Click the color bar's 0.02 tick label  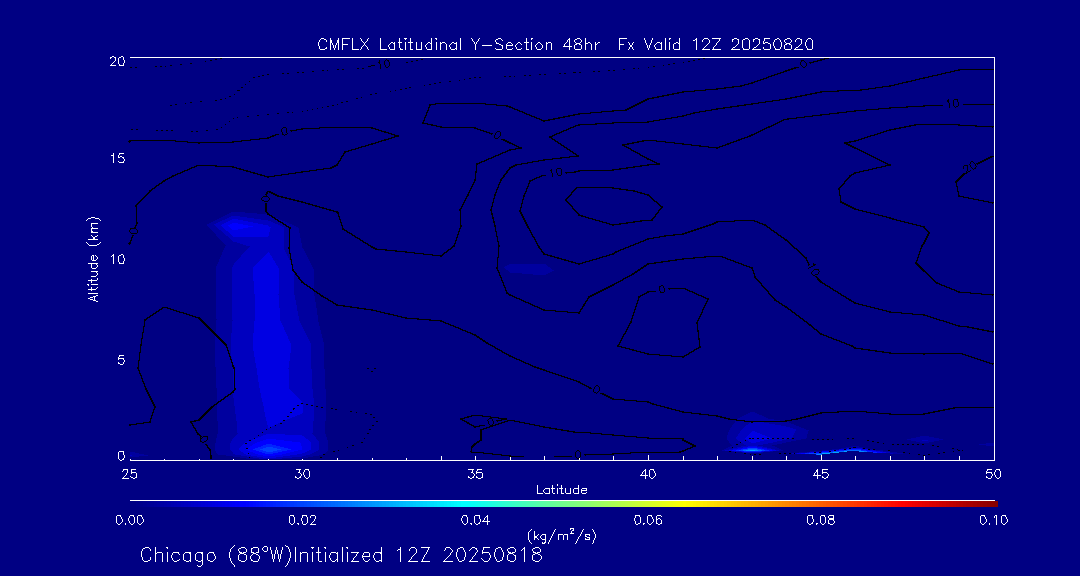pos(302,520)
